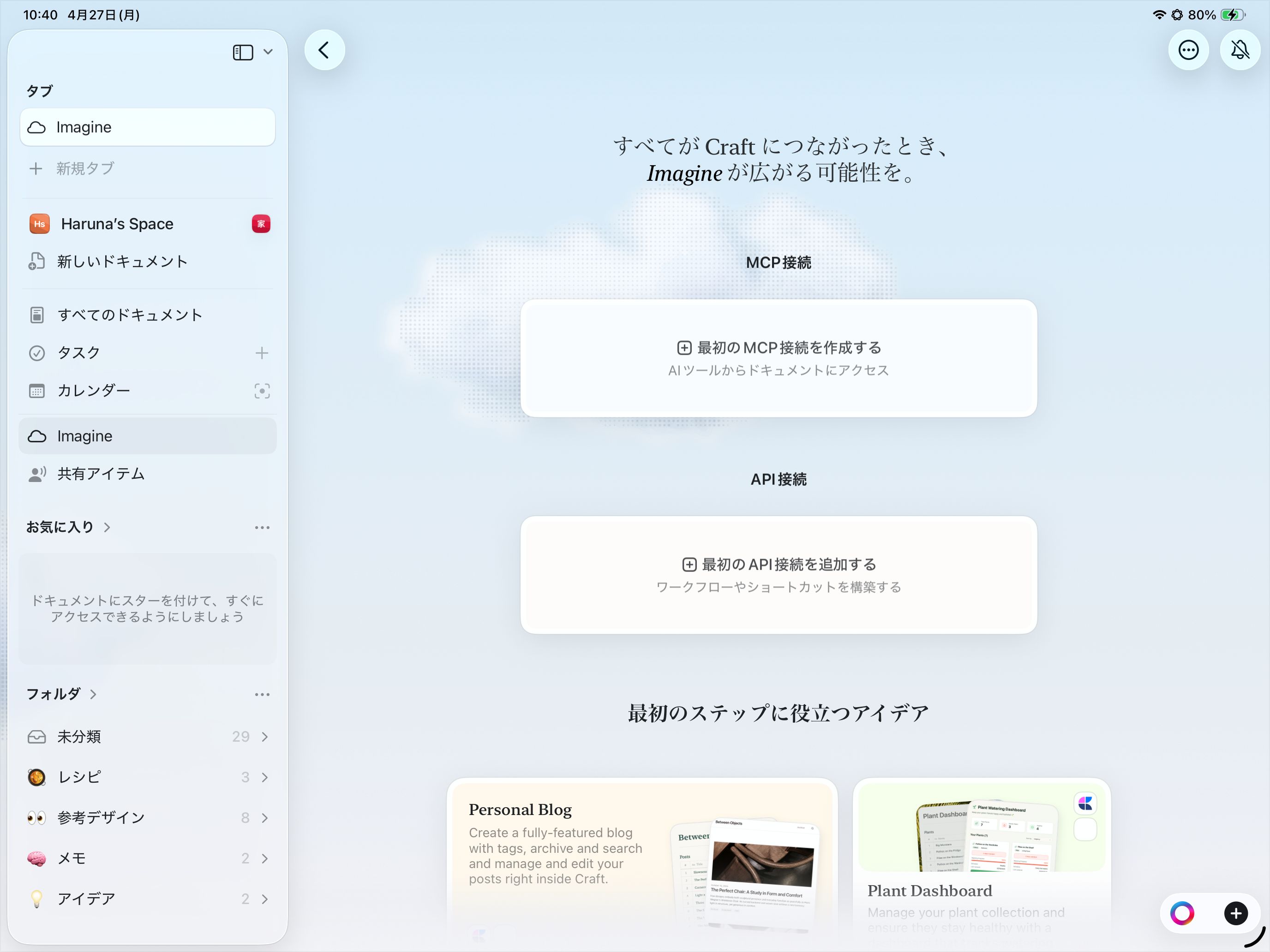Screen dimensions: 1270x952
Task: Open 共有アイテム
Action: [x=148, y=474]
